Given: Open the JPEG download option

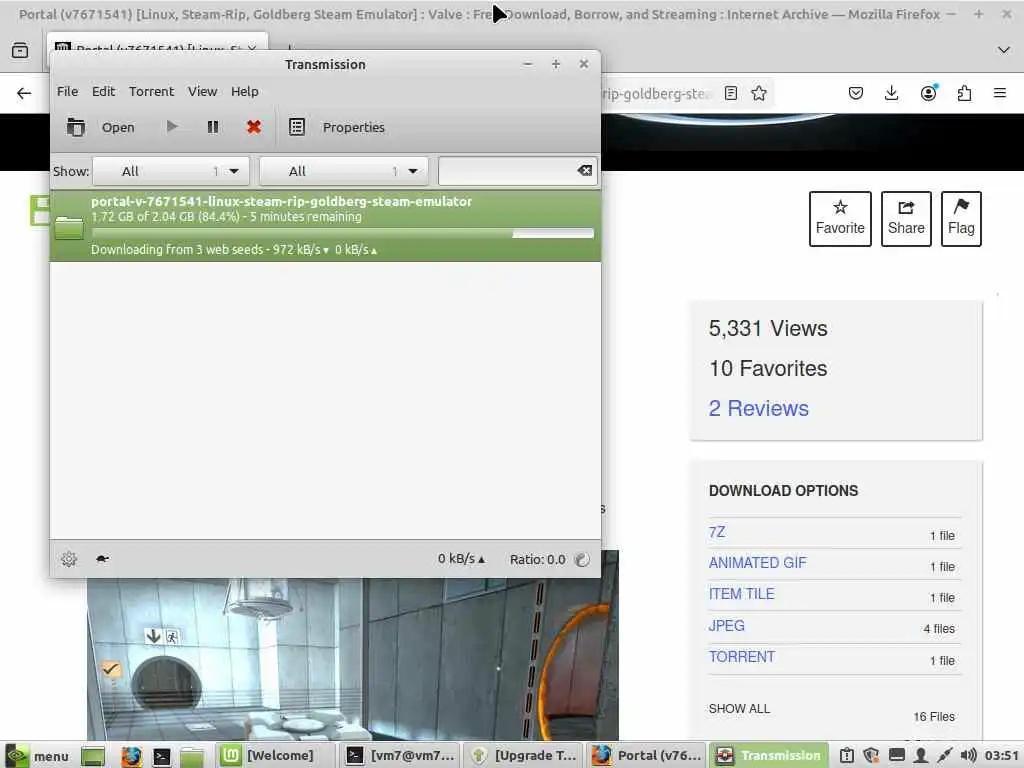Looking at the screenshot, I should [726, 626].
